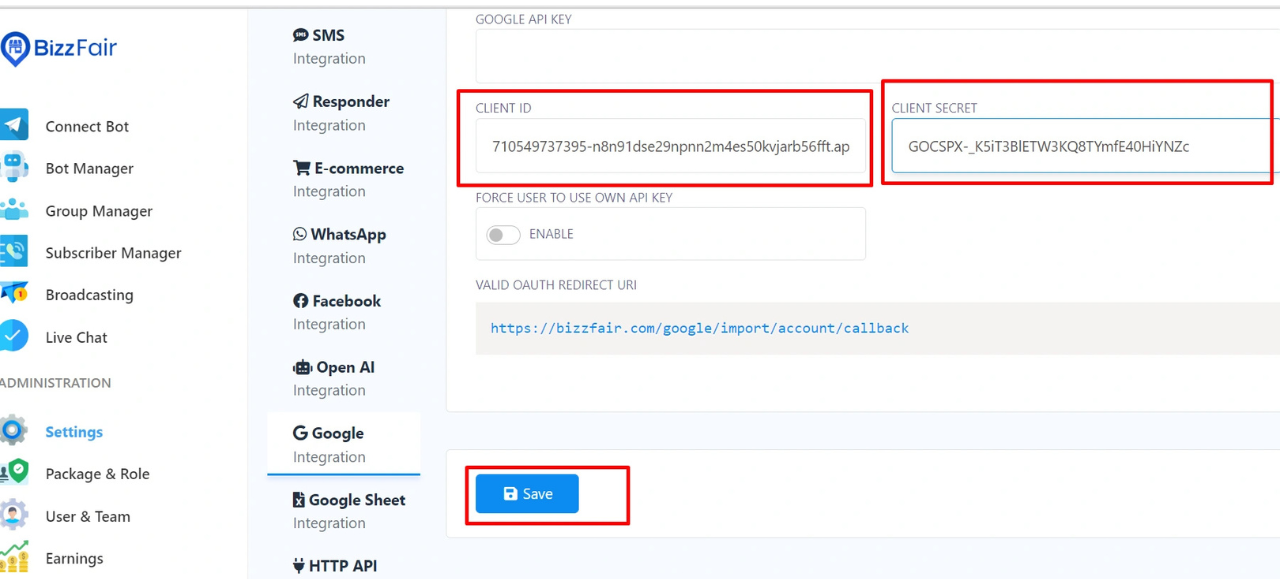Switch to SMS Integration tab
Screen dimensions: 1280x585
(343, 46)
